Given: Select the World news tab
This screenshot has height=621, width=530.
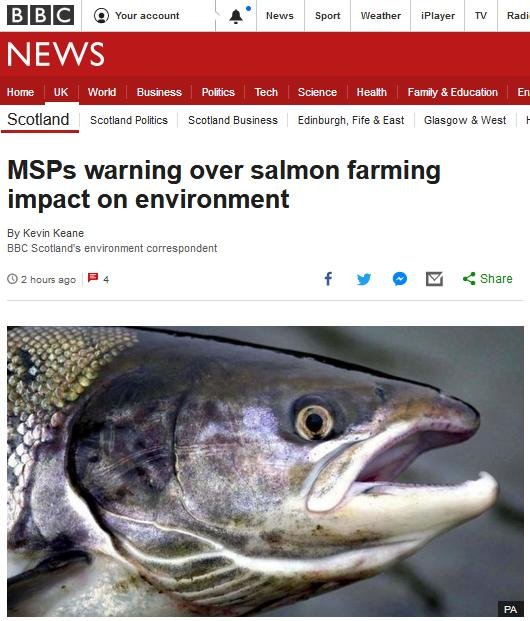Looking at the screenshot, I should tap(102, 92).
